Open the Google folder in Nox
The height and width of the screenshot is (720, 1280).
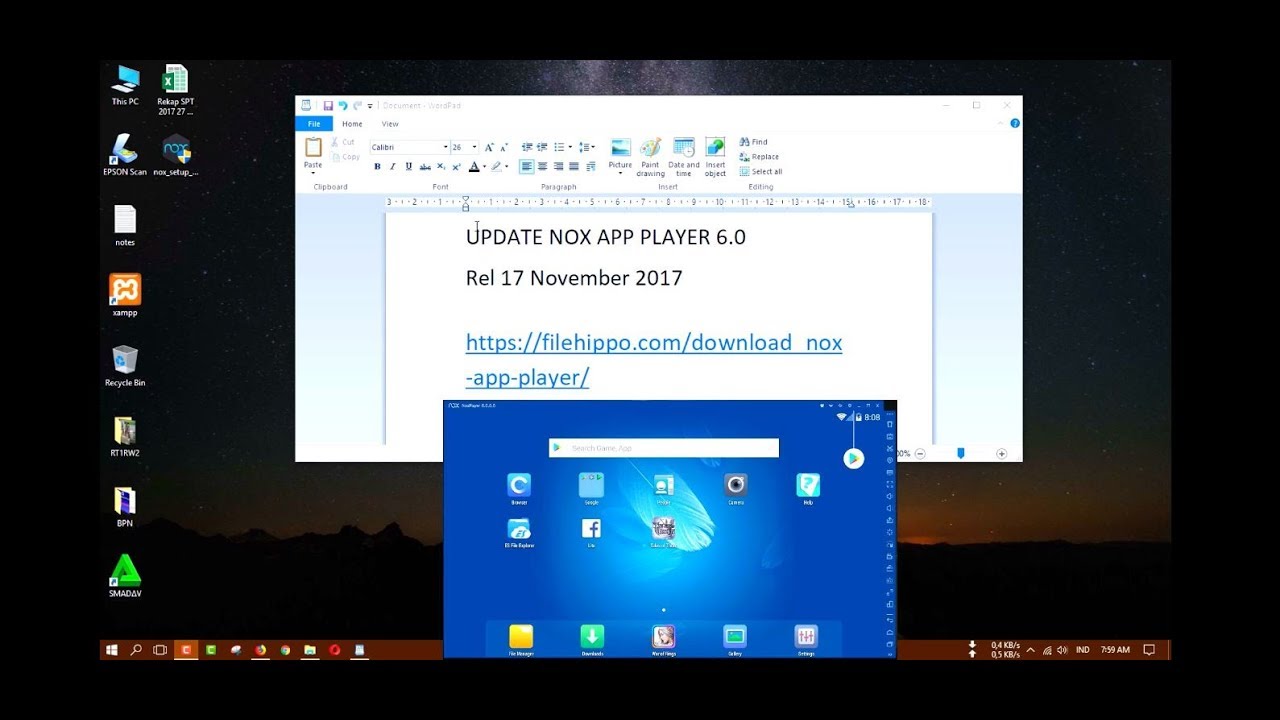coord(591,485)
